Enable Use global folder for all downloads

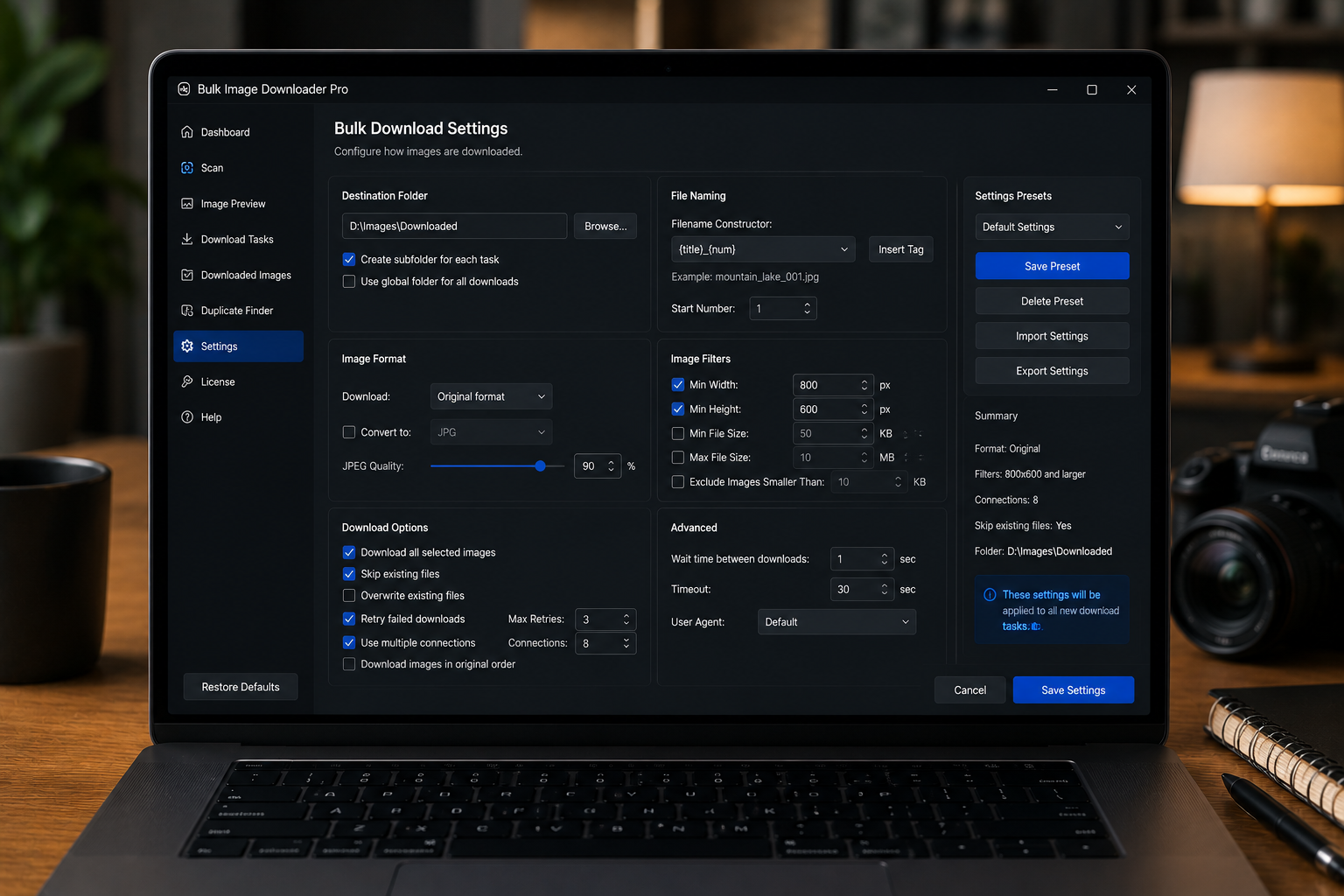(x=349, y=282)
